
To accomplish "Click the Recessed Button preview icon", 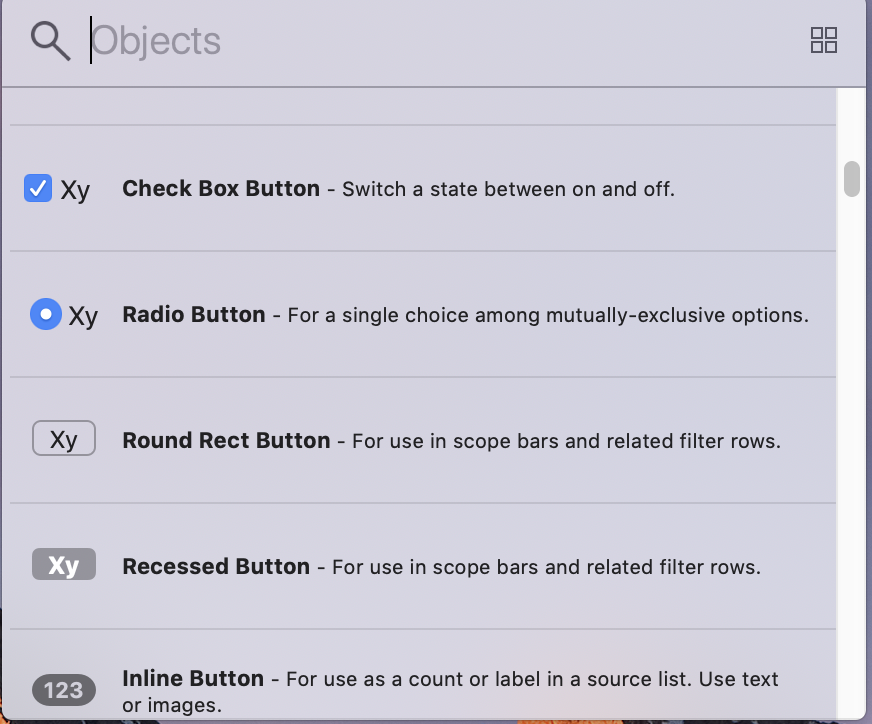I will [x=64, y=565].
